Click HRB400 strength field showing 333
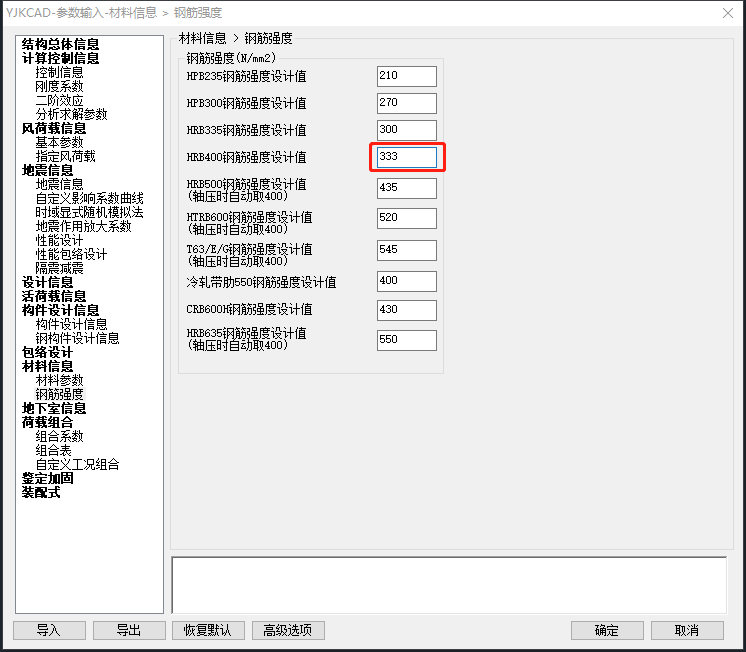This screenshot has height=652, width=746. [407, 157]
